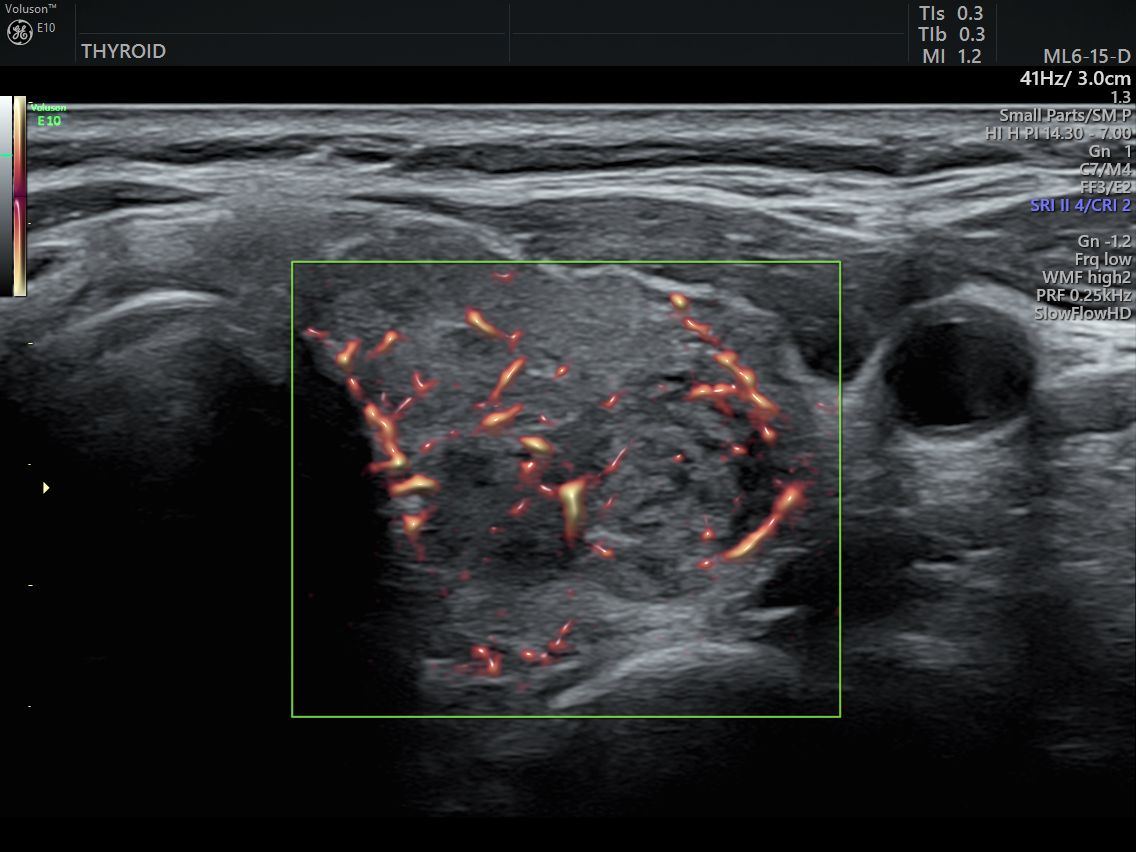Click the TIs 0.3 thermal index readout

(x=951, y=13)
